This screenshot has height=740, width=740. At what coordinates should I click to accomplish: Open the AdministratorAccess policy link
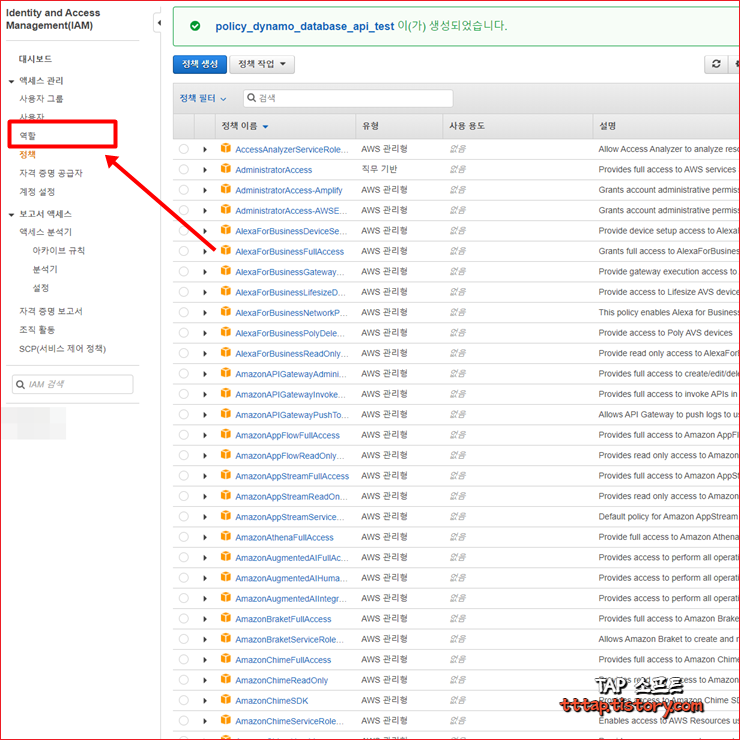click(x=274, y=170)
